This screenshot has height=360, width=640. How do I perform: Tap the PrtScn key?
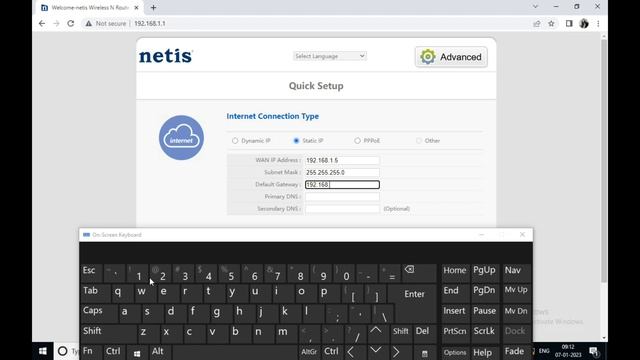tap(455, 333)
